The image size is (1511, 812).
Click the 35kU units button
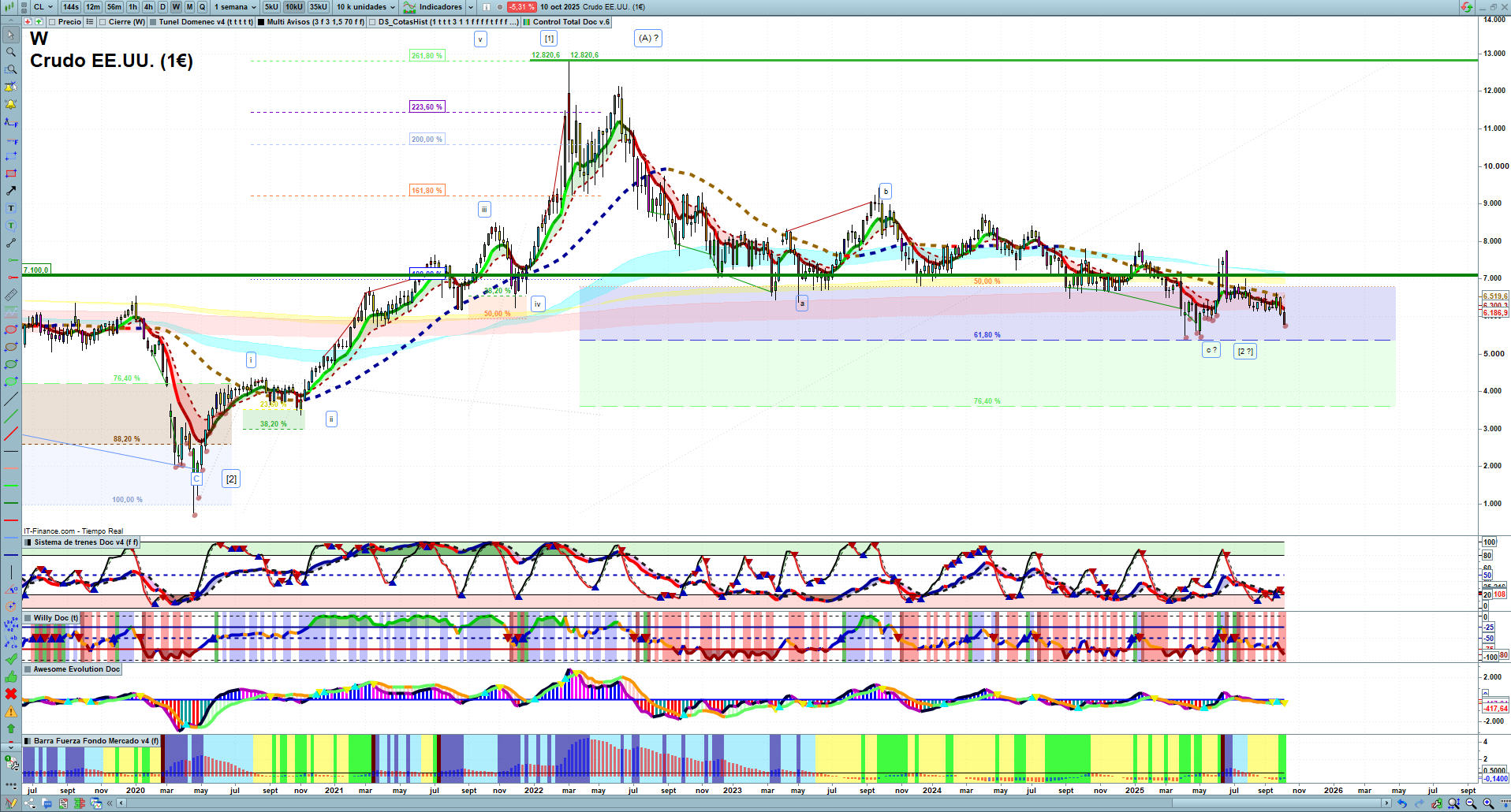[319, 7]
